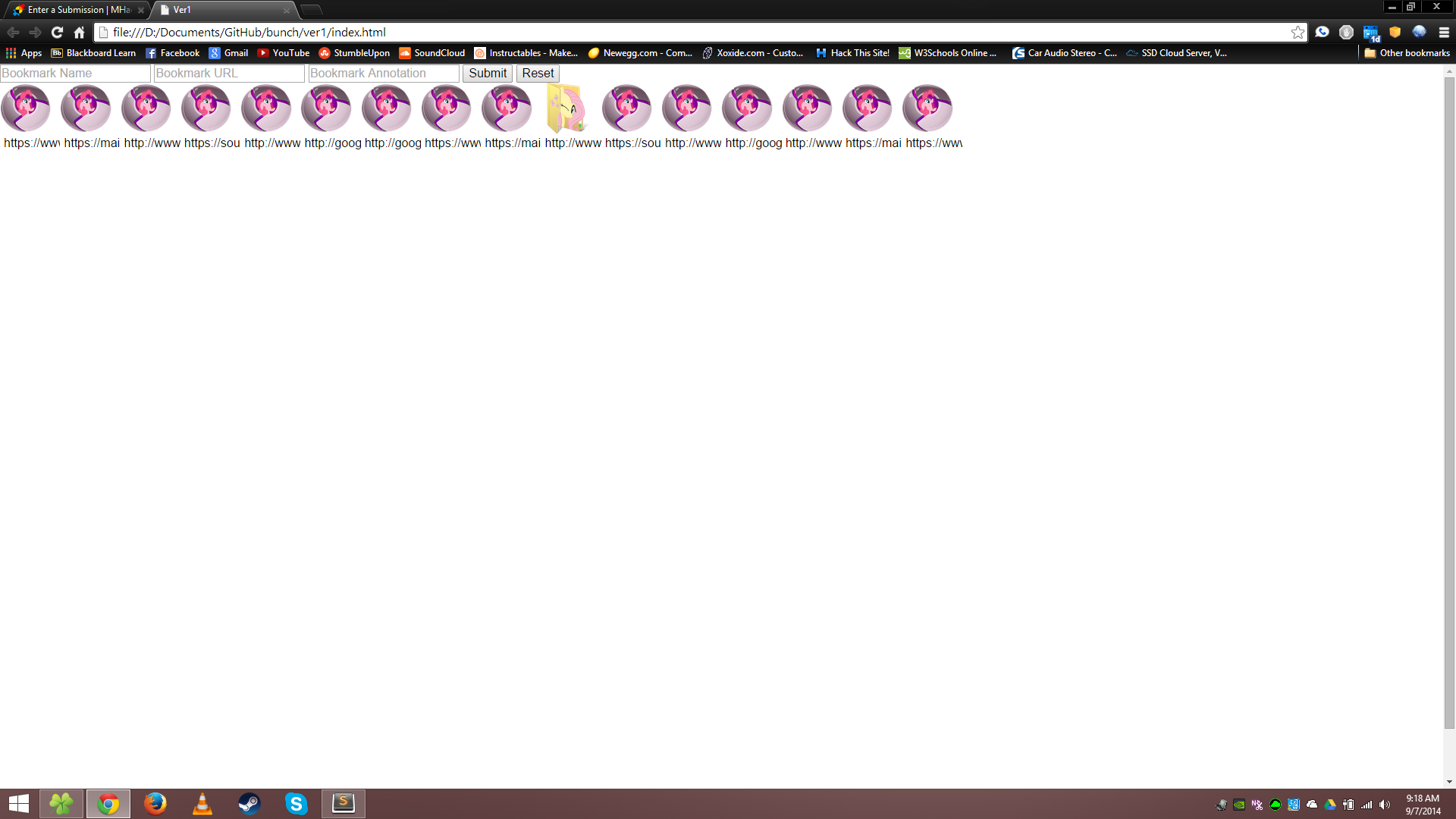The height and width of the screenshot is (819, 1456).
Task: Expand the Other bookmarks folder
Action: tap(1407, 53)
